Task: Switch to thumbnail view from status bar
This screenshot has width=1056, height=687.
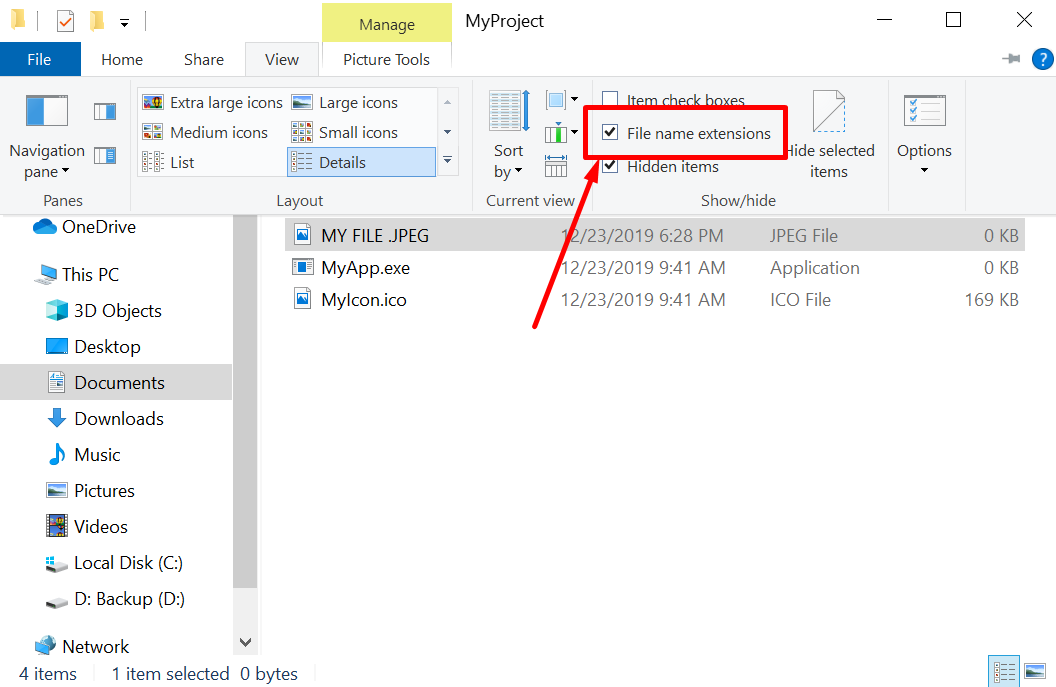Action: click(1037, 670)
